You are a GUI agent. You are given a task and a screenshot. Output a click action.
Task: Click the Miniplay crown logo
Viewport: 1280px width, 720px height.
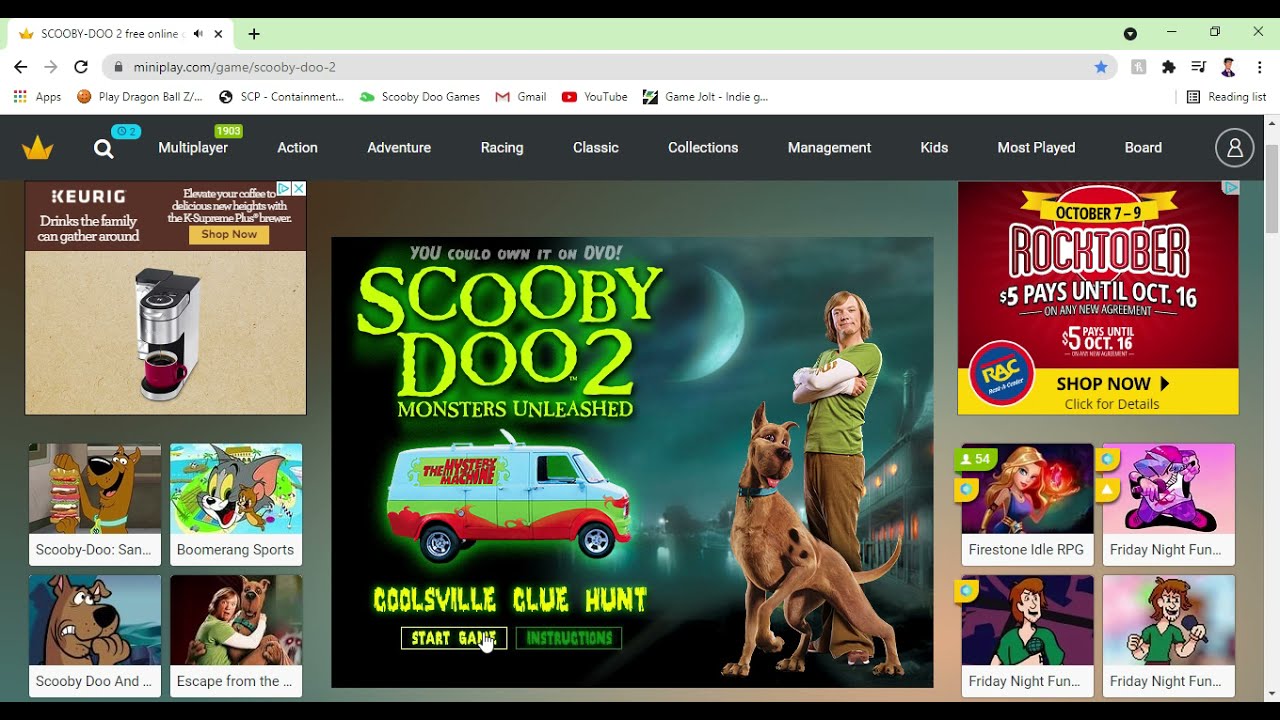click(x=38, y=148)
